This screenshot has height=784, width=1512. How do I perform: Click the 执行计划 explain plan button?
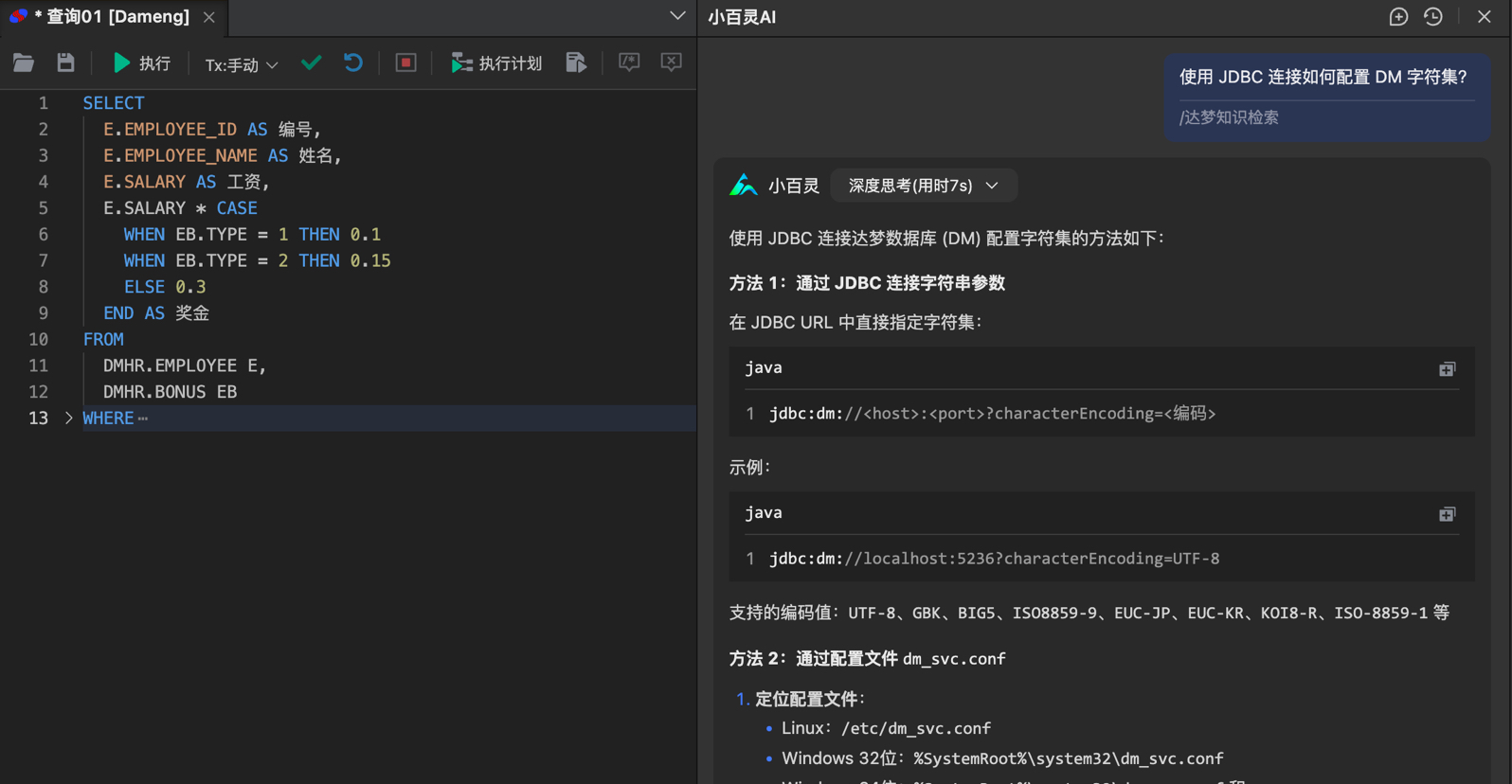point(497,63)
